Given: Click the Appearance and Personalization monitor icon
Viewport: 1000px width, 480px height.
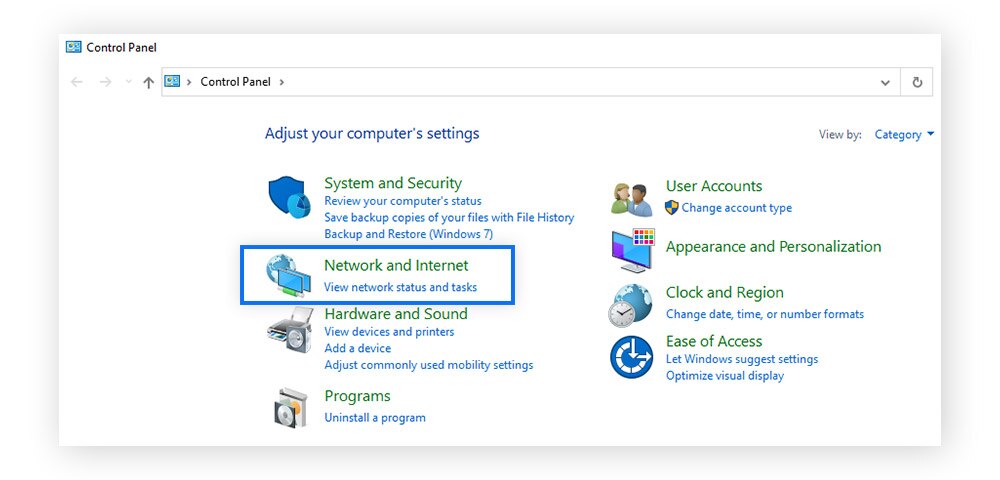Looking at the screenshot, I should click(633, 251).
